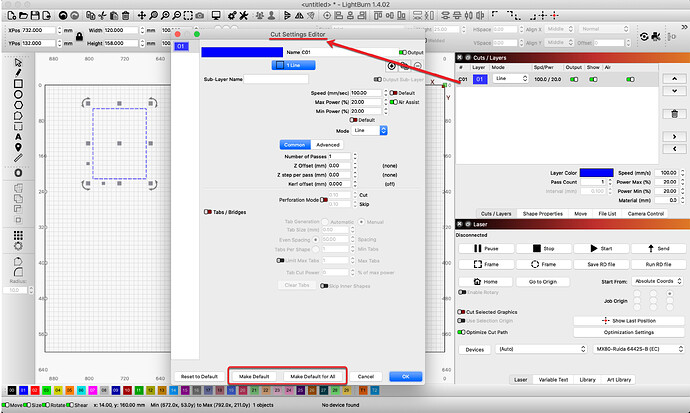Select the Ellipse tool
The height and width of the screenshot is (413, 690).
click(x=18, y=94)
